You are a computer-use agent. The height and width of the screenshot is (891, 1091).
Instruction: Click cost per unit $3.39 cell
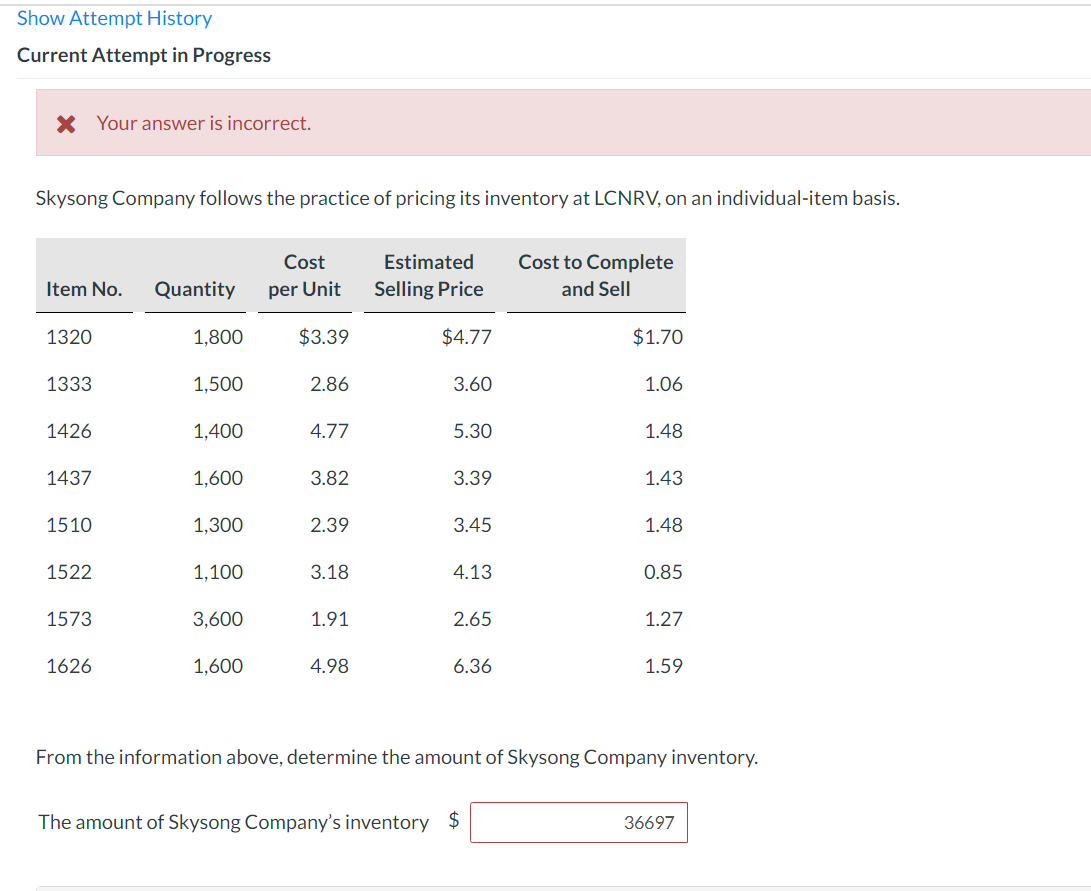[324, 337]
